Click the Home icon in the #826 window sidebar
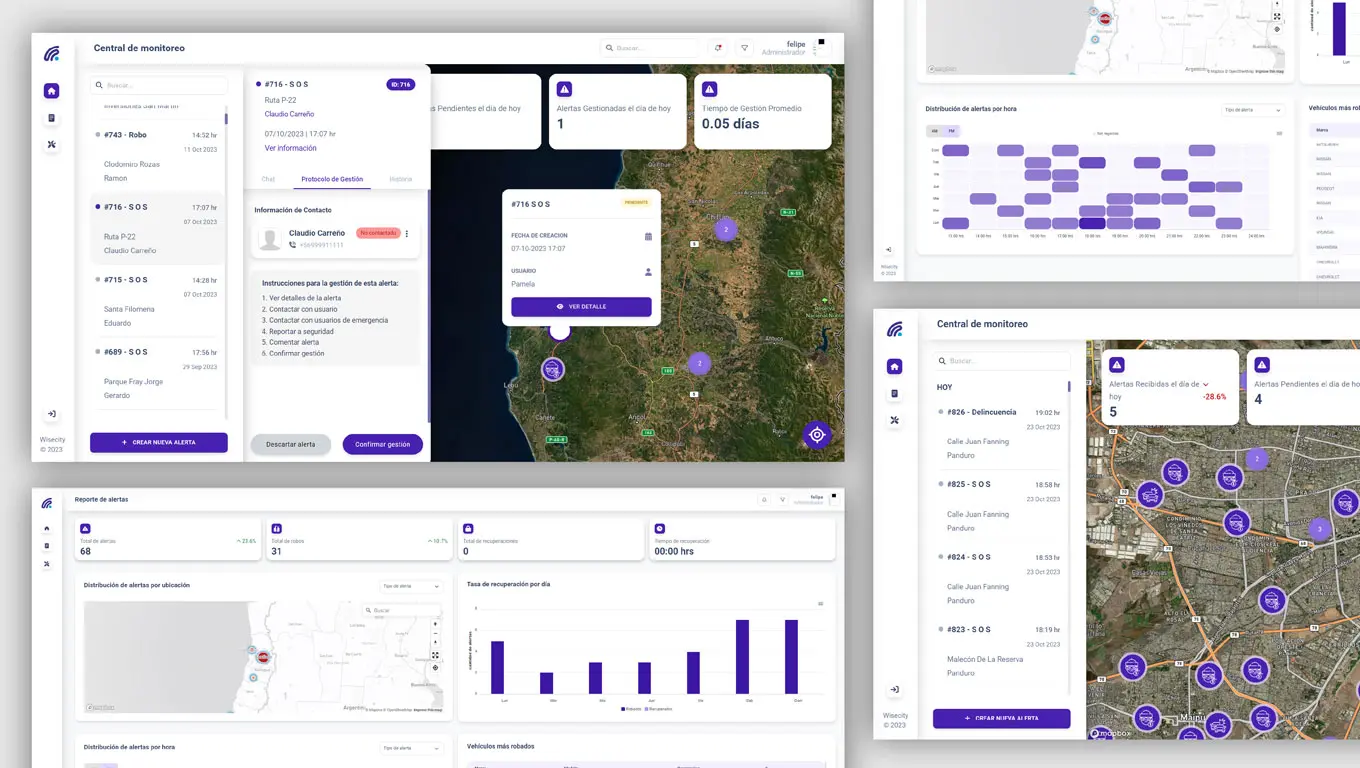This screenshot has width=1360, height=768. click(895, 366)
